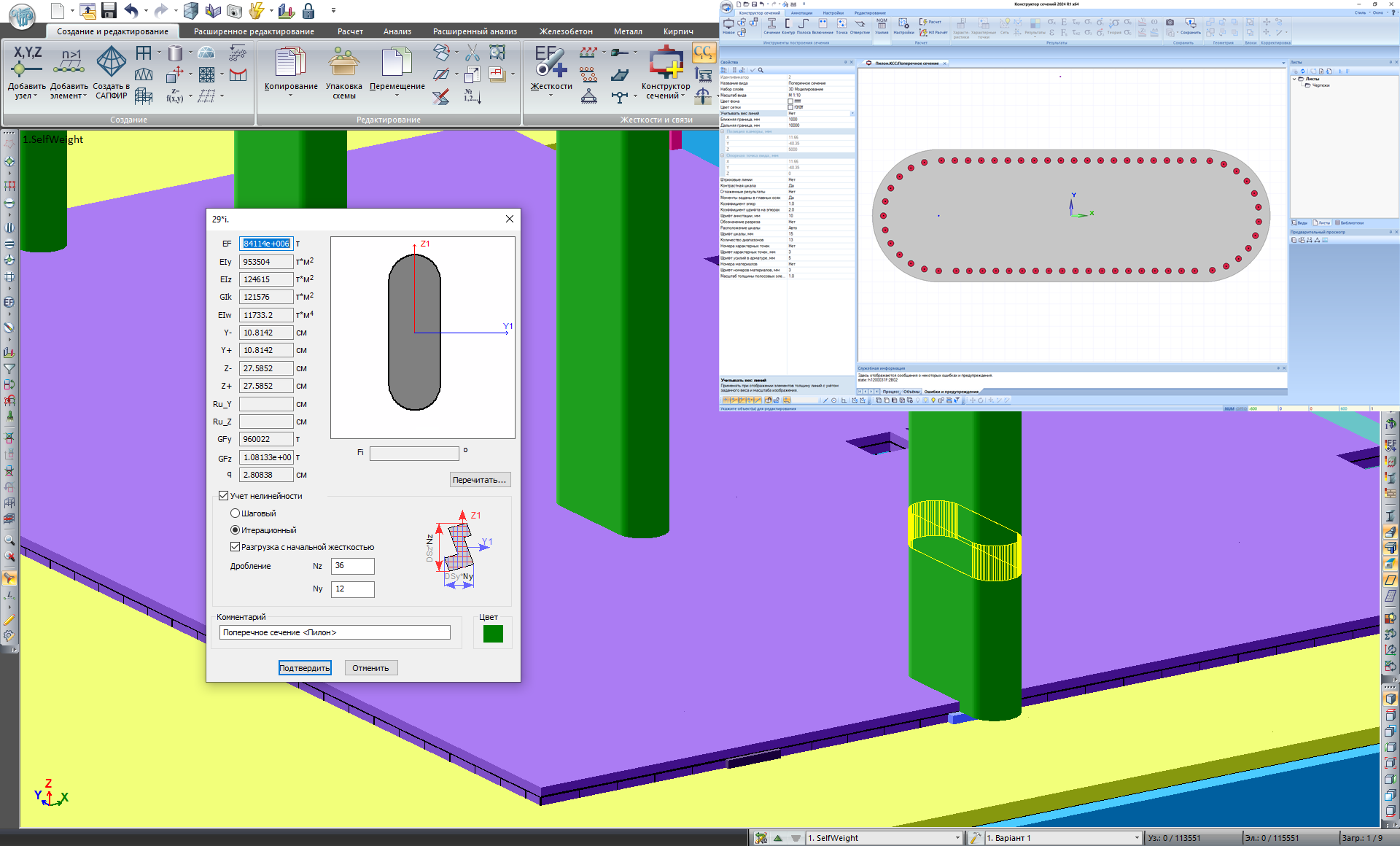Click the green Цвет color swatch
The width and height of the screenshot is (1400, 846).
click(x=493, y=634)
